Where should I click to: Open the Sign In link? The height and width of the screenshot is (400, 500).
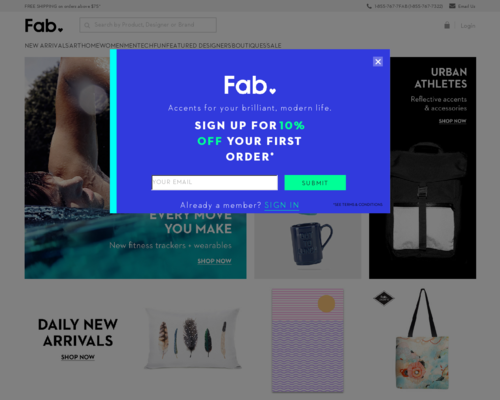(282, 205)
